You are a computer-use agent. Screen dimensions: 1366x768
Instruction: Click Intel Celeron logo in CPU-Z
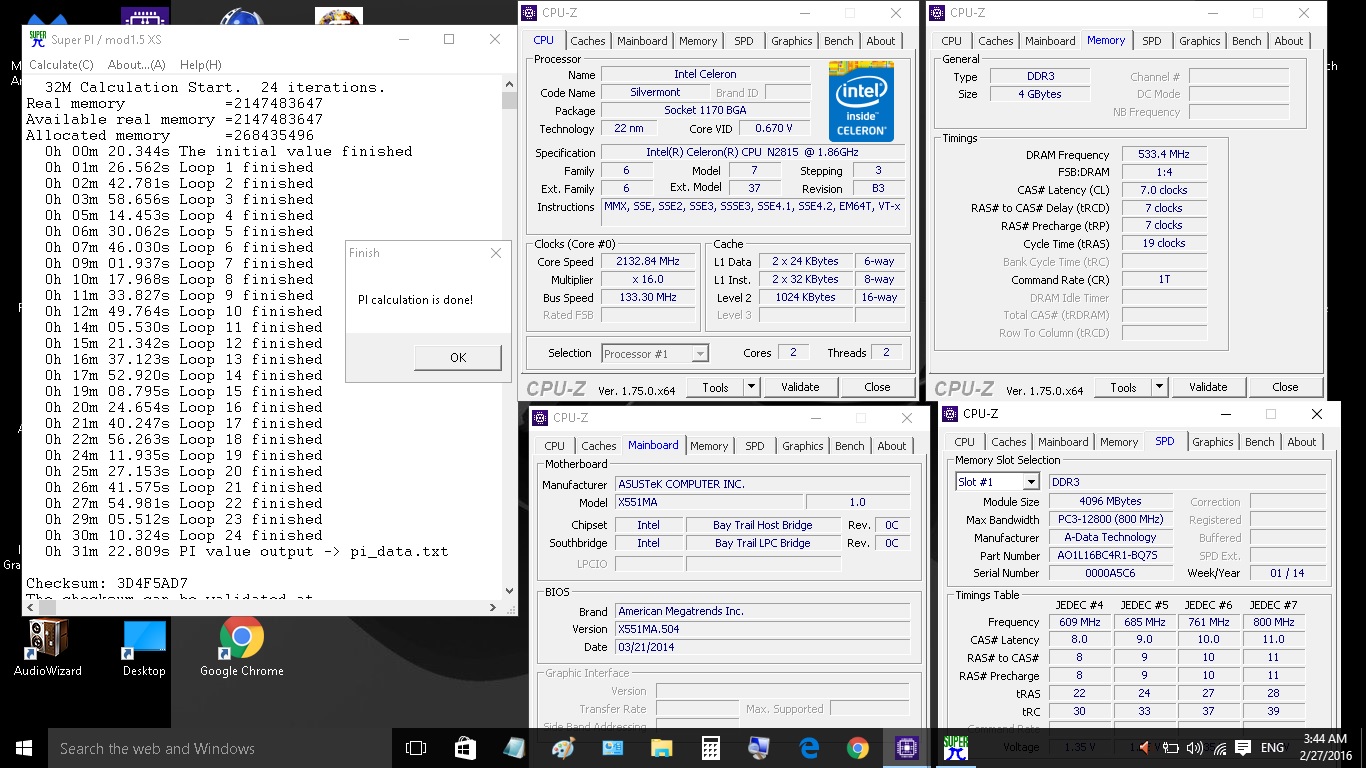pyautogui.click(x=861, y=101)
